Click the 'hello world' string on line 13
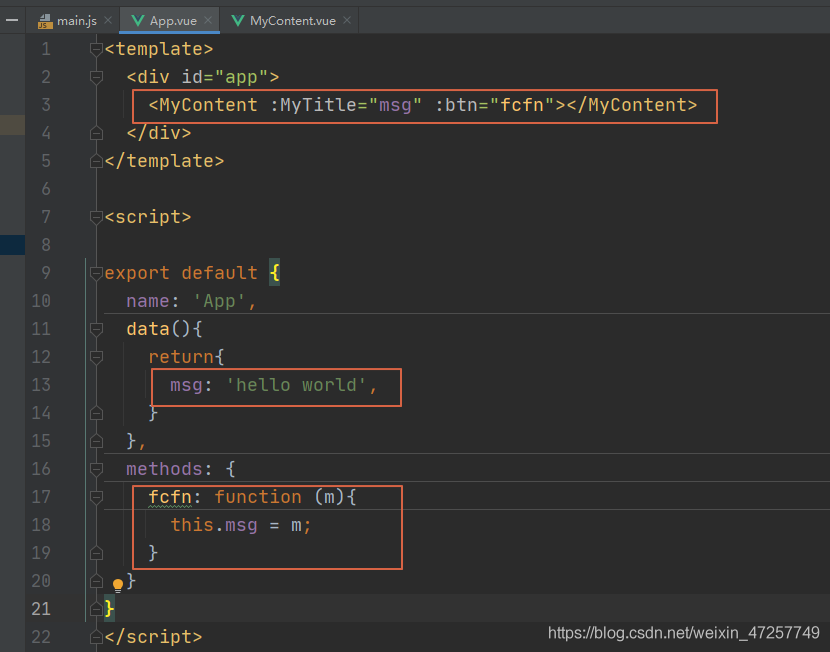Viewport: 830px width, 652px height. [x=295, y=385]
